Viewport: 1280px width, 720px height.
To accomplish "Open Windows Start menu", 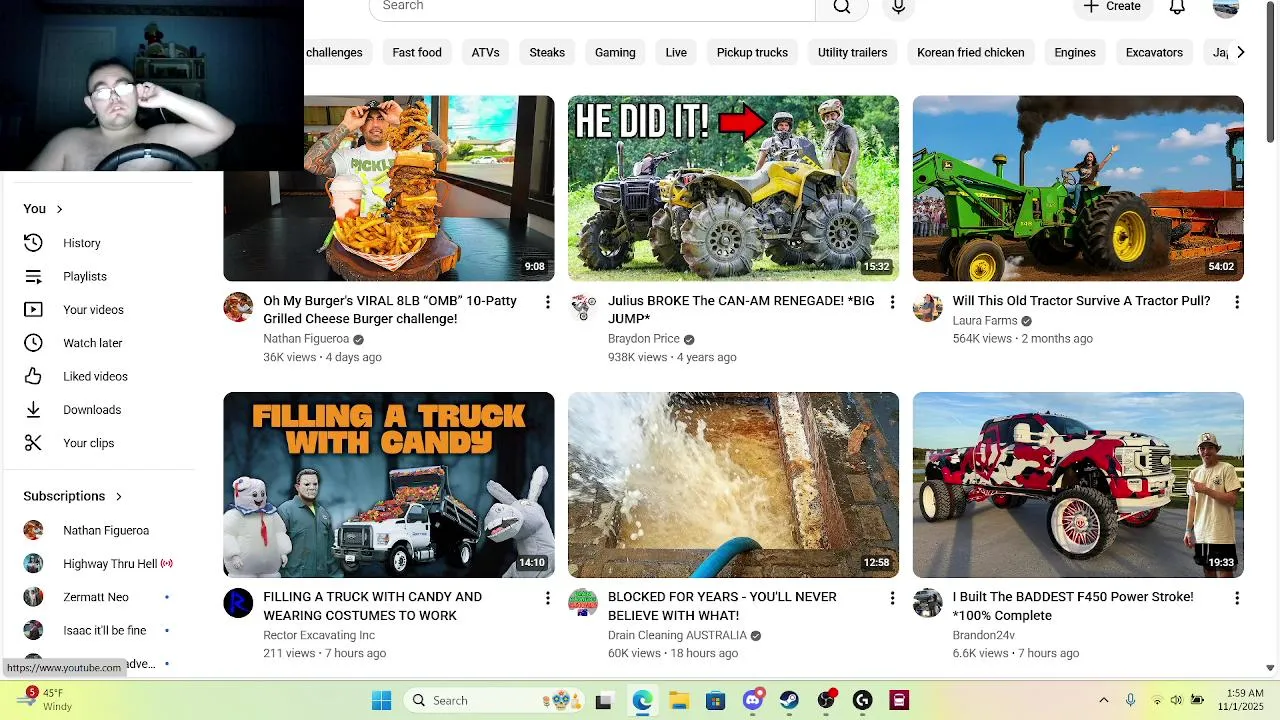I will coord(381,700).
